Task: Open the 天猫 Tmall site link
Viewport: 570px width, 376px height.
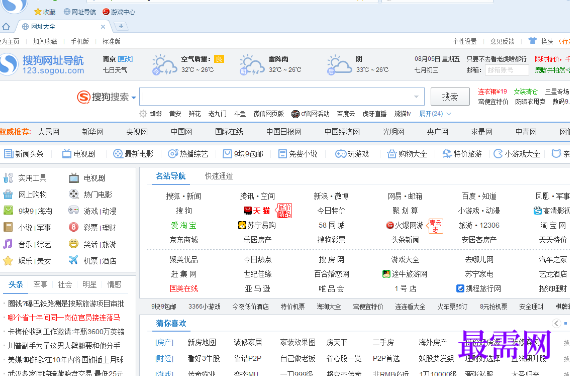Action: click(x=257, y=211)
